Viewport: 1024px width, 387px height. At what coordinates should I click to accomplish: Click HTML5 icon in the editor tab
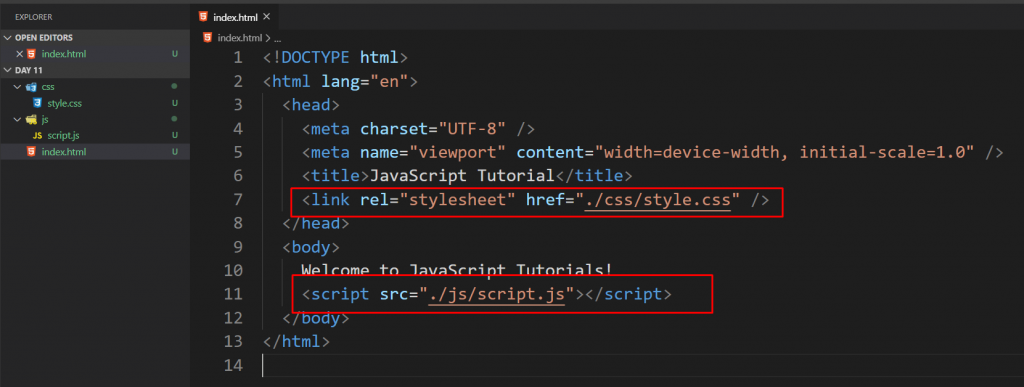[x=204, y=17]
